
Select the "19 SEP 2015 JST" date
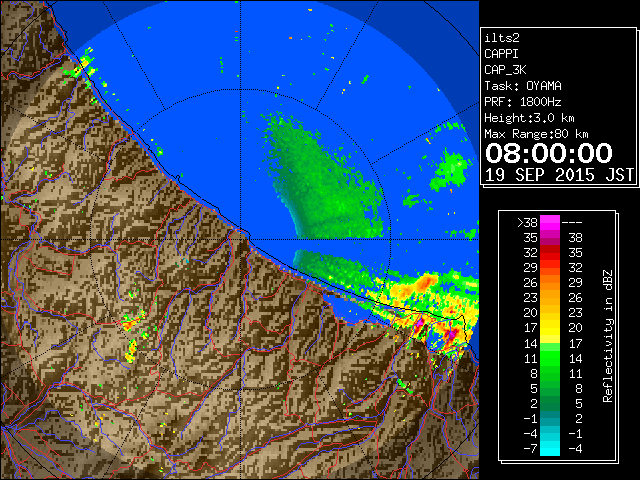(x=559, y=175)
